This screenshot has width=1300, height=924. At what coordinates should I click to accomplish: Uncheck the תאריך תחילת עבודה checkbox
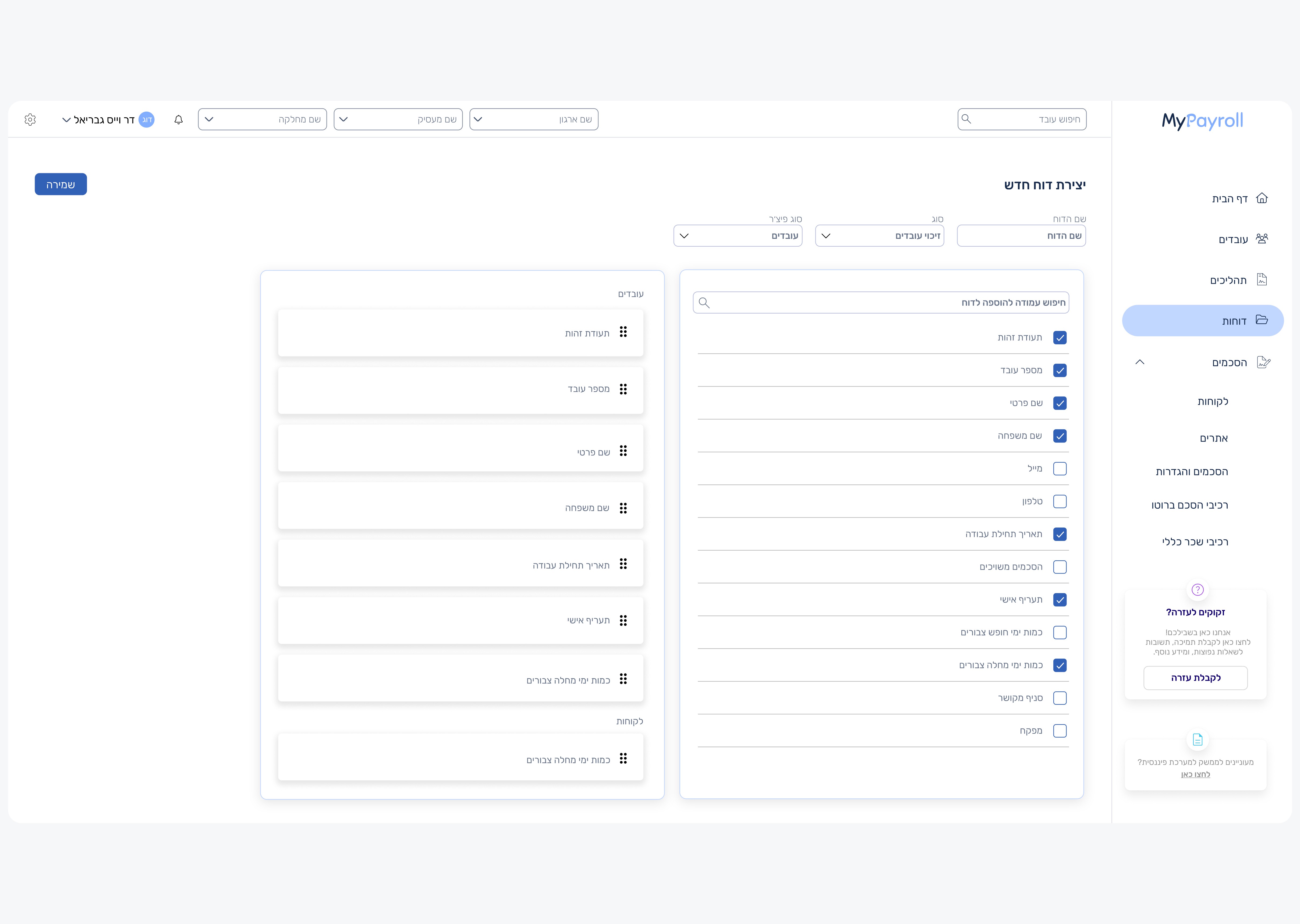[1060, 534]
